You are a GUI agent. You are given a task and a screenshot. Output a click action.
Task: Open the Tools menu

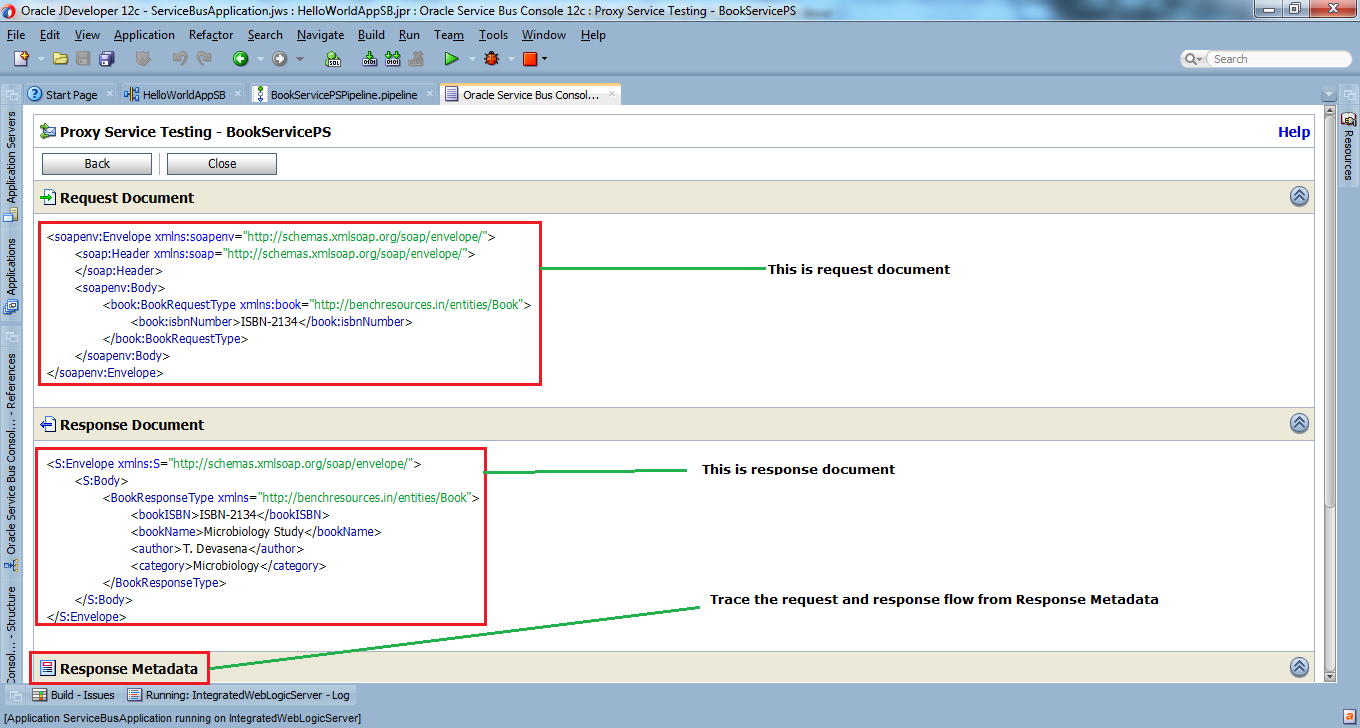(x=493, y=35)
